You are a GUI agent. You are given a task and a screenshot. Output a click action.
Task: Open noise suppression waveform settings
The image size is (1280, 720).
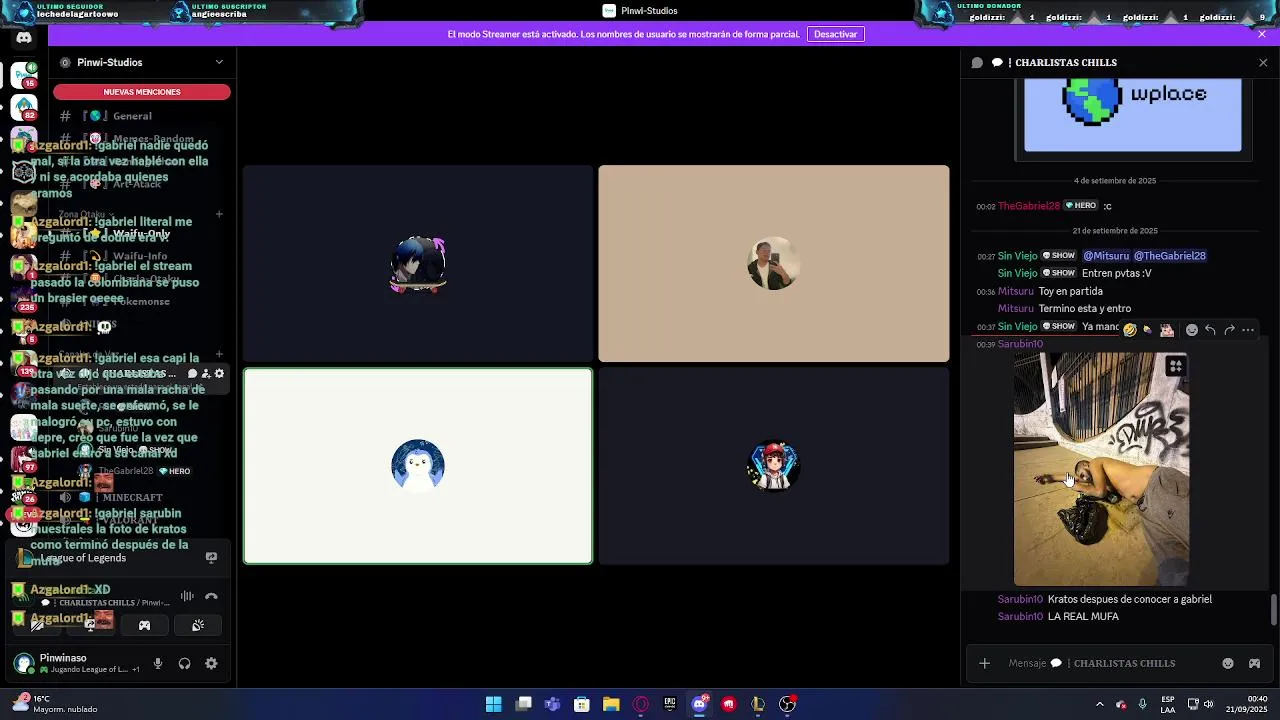(187, 596)
